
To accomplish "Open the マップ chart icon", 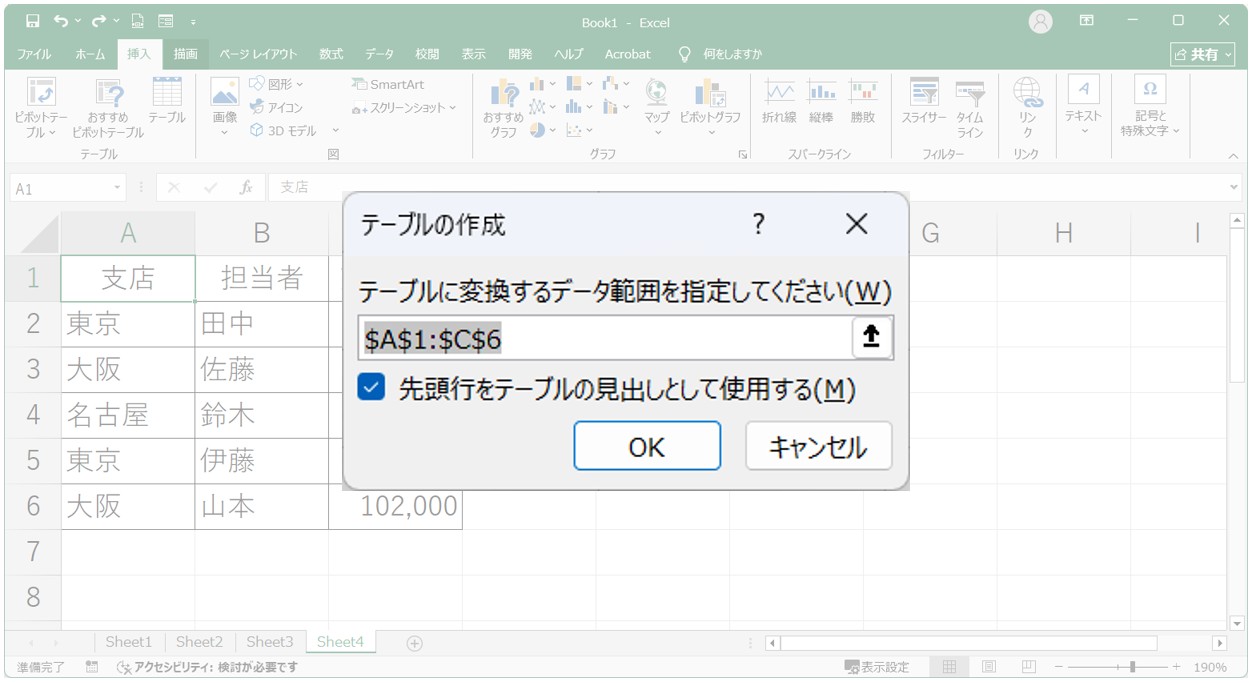I will pyautogui.click(x=656, y=94).
